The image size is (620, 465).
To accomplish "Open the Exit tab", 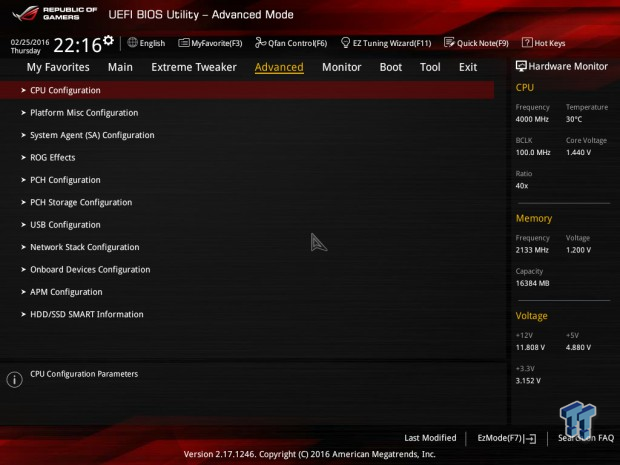I will tap(468, 67).
